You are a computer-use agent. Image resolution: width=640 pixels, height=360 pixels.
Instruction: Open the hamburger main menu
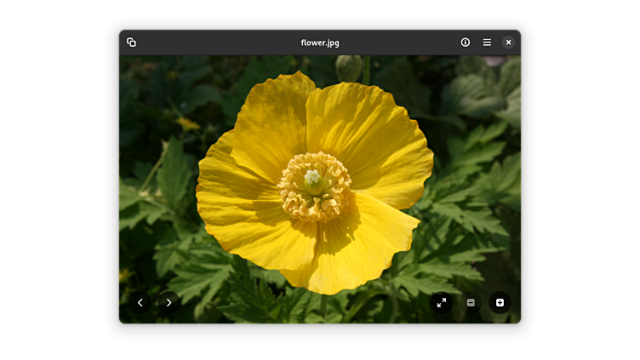pyautogui.click(x=487, y=42)
